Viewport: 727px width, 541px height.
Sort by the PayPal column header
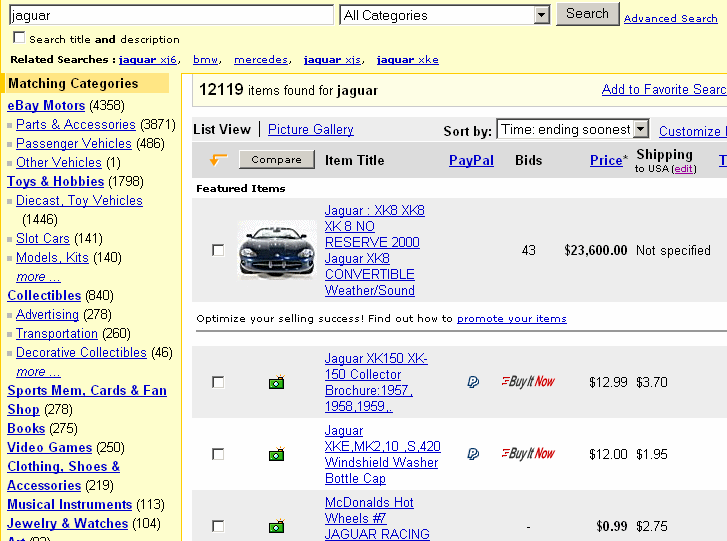pyautogui.click(x=471, y=160)
